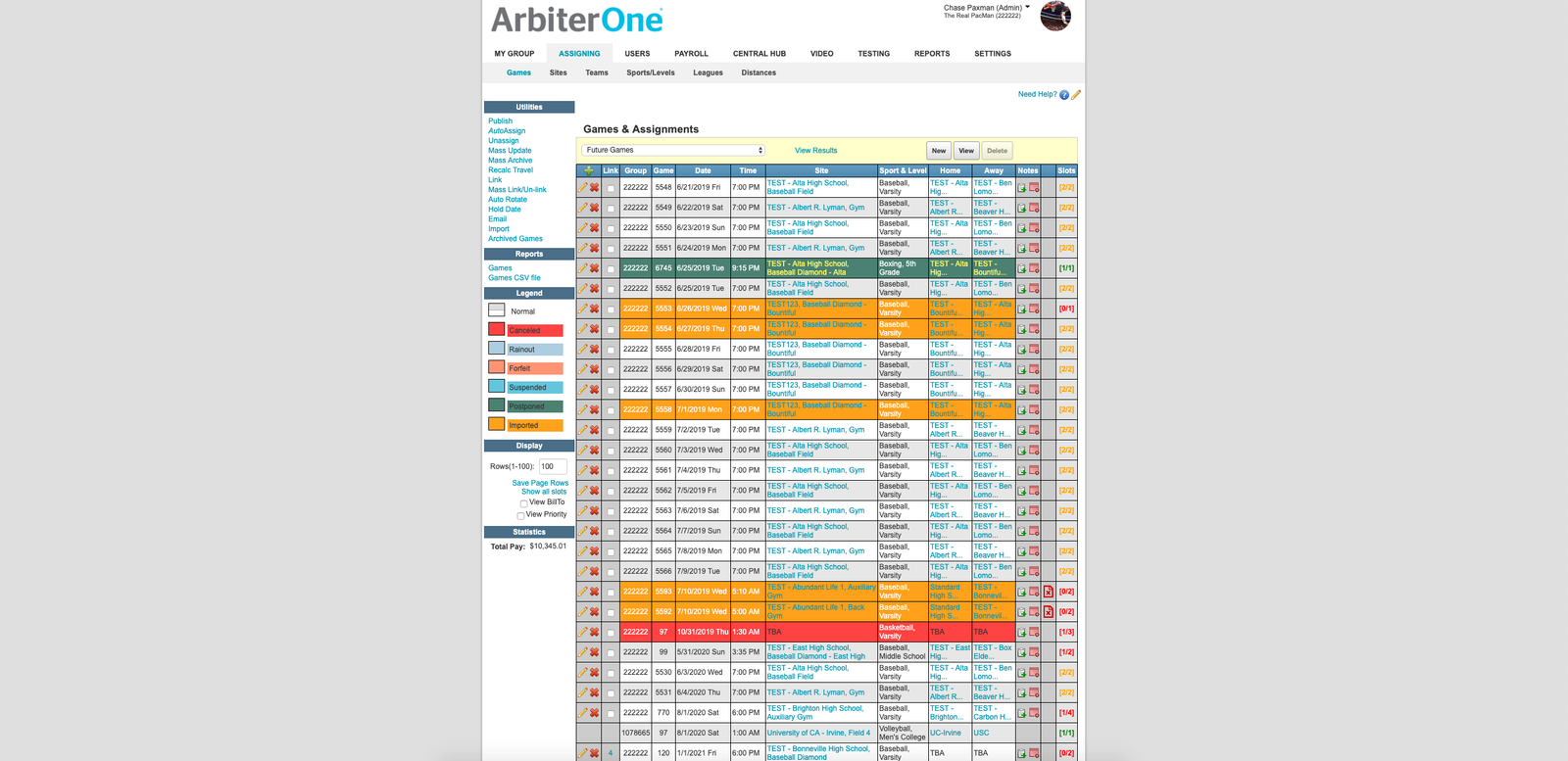Click the Rainout light blue legend swatch
1568x761 pixels.
point(496,348)
